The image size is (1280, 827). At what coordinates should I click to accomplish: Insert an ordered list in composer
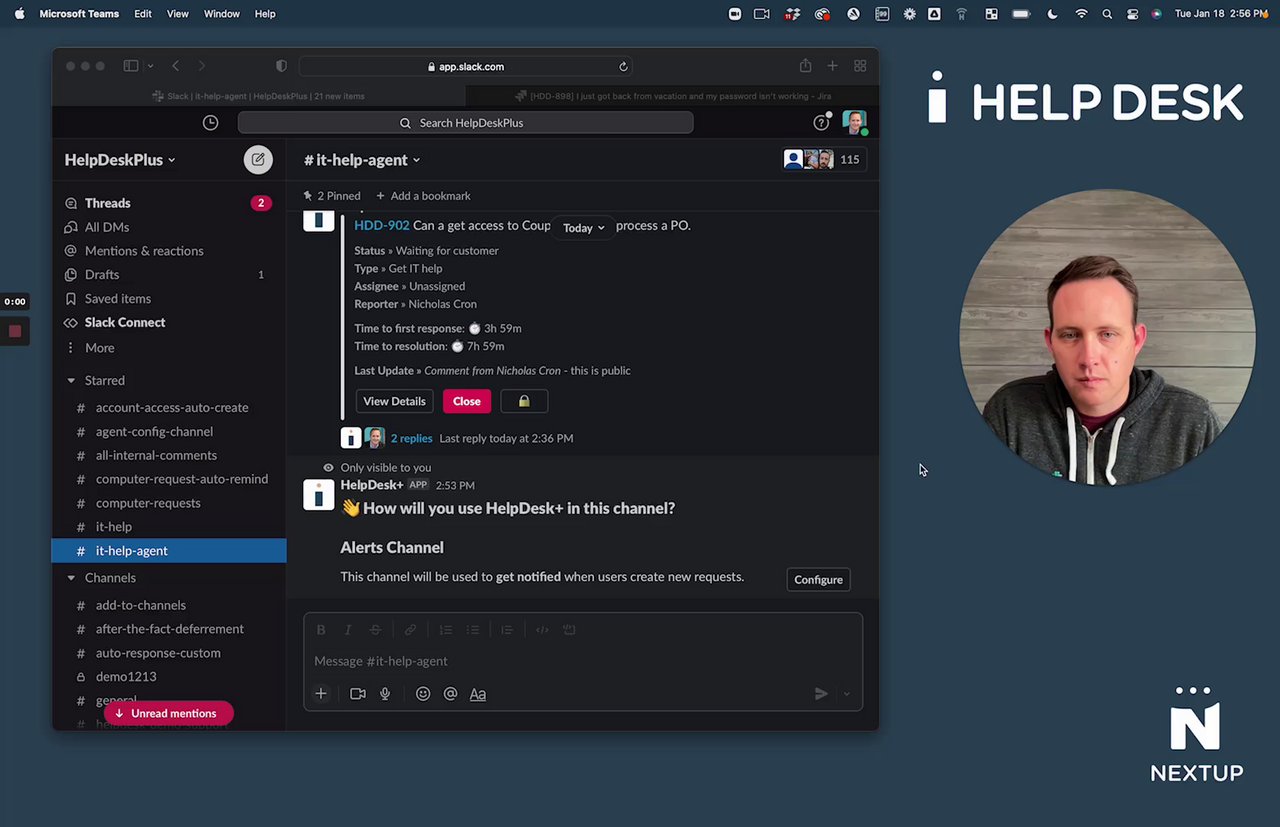[446, 630]
